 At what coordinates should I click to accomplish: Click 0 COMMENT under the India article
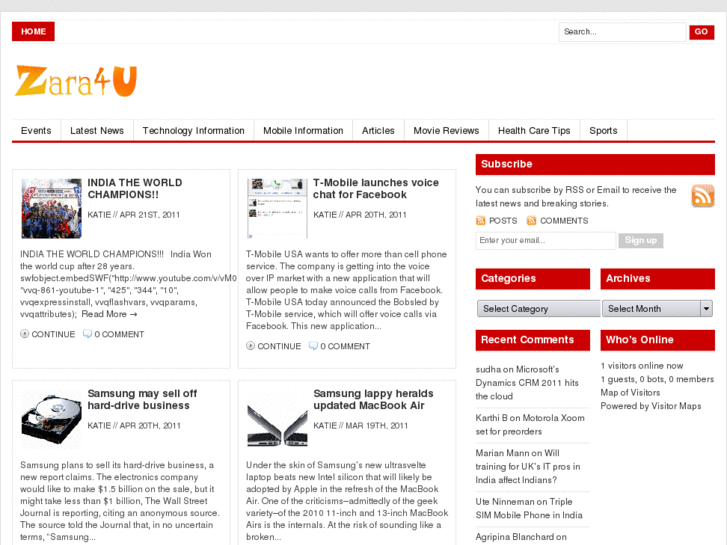tap(119, 334)
